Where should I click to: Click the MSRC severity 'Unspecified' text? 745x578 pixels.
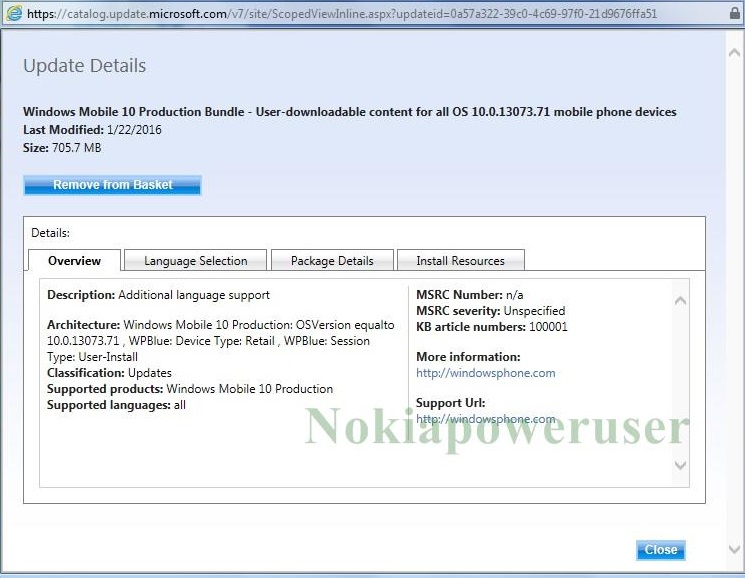point(534,311)
